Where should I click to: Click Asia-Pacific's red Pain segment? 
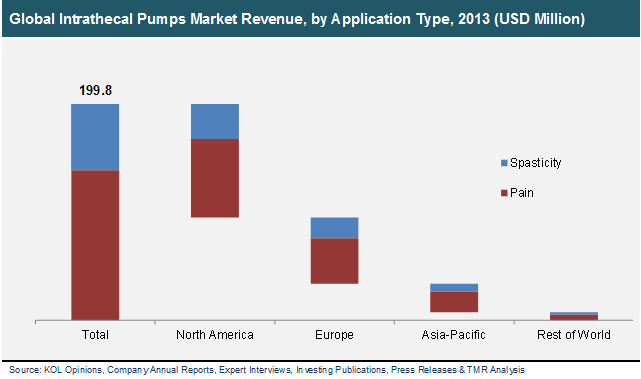[454, 302]
